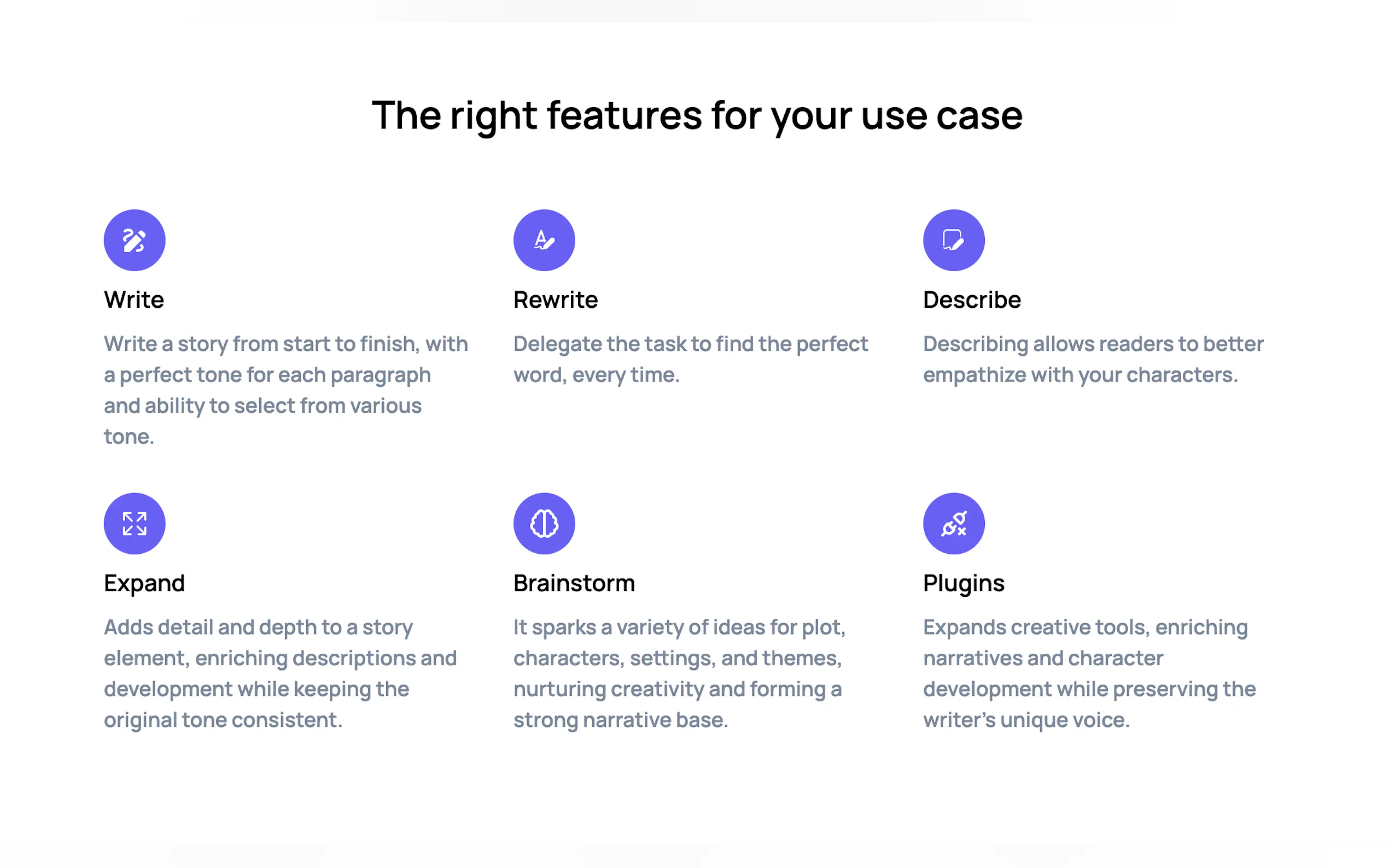Viewport: 1389px width, 868px height.
Task: Click the Expand description about detail and depth
Action: click(x=279, y=673)
